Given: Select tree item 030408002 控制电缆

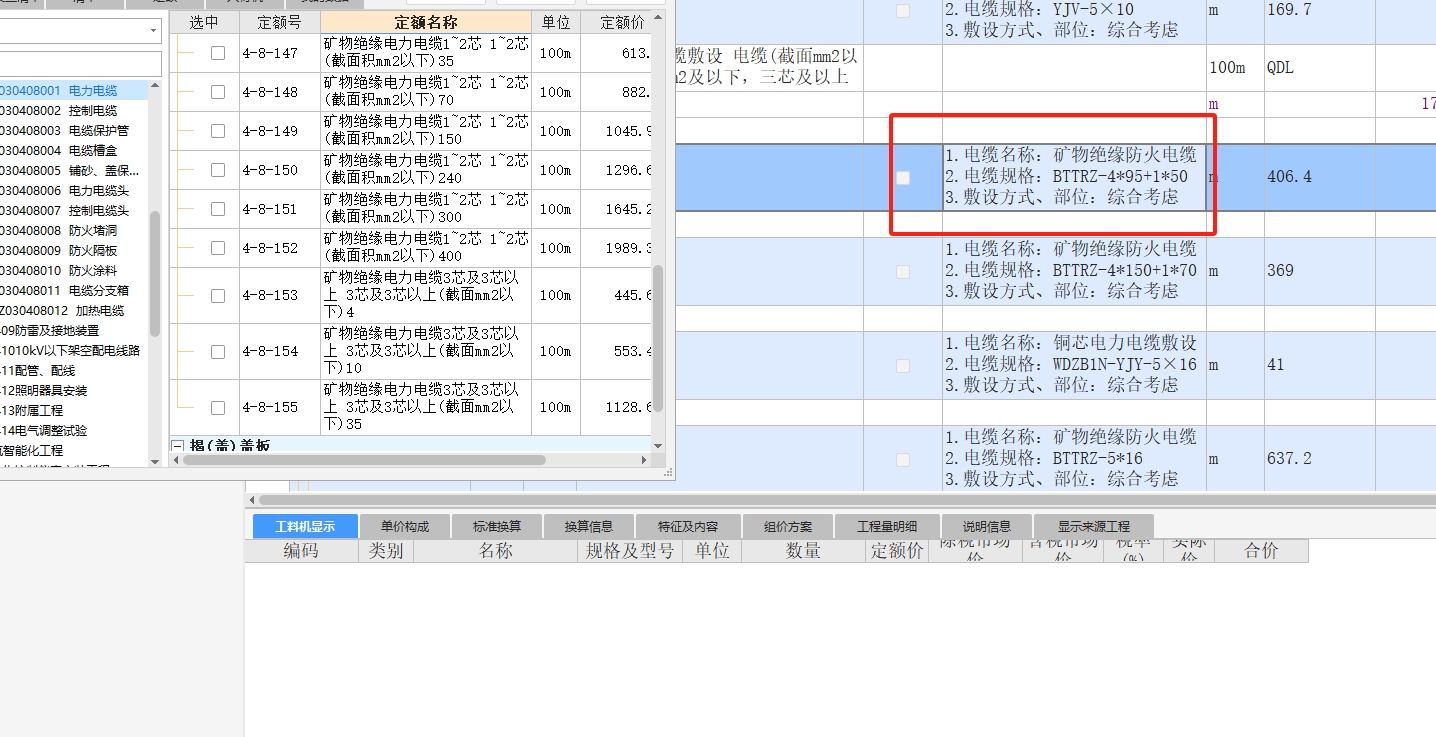Looking at the screenshot, I should [59, 111].
